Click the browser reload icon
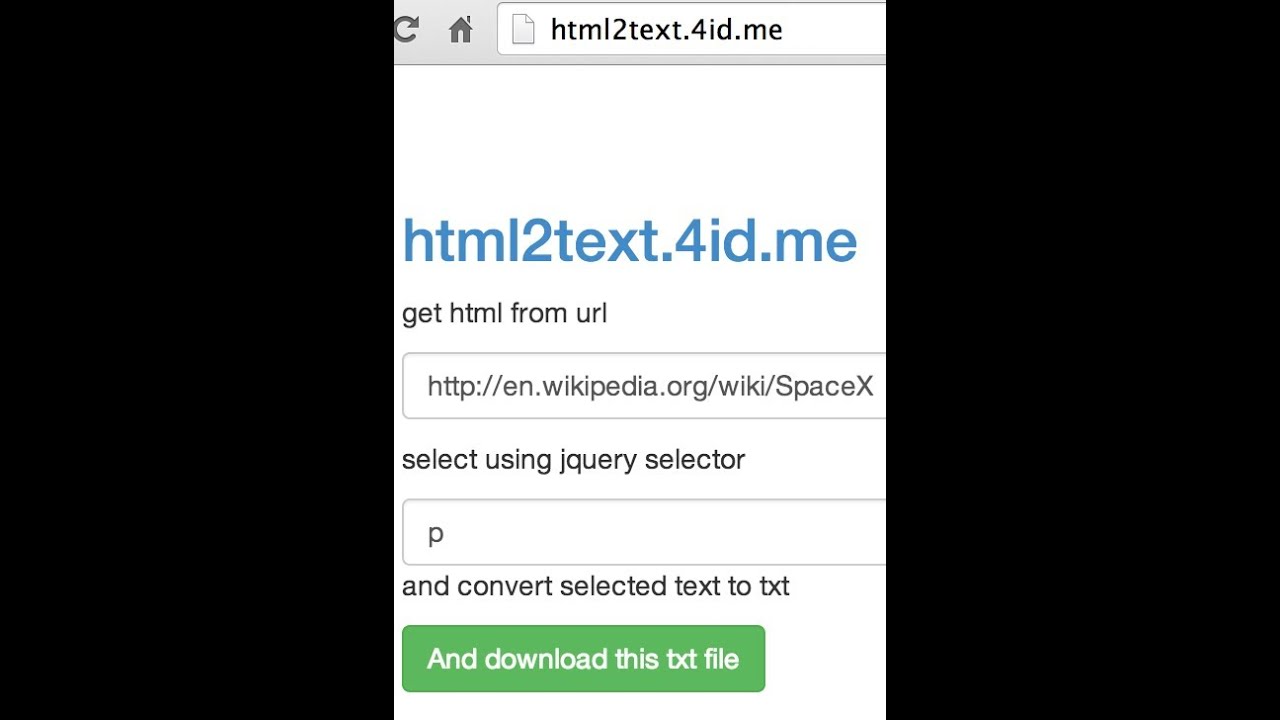1280x720 pixels. (x=405, y=29)
